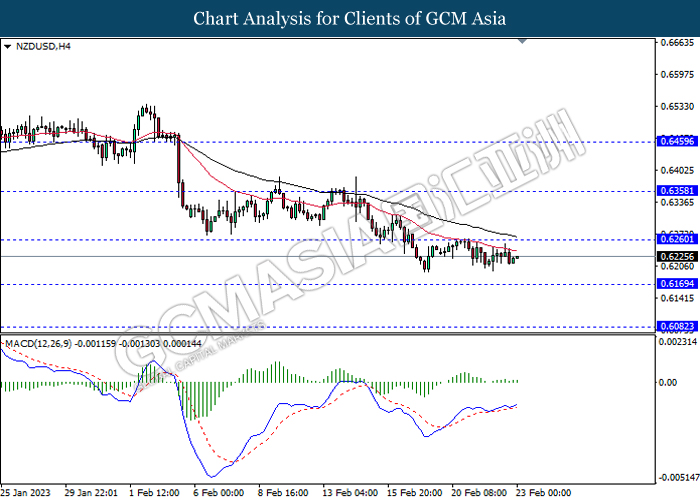This screenshot has width=700, height=500.
Task: Click the Chart Analysis for Clients header title
Action: click(x=350, y=19)
